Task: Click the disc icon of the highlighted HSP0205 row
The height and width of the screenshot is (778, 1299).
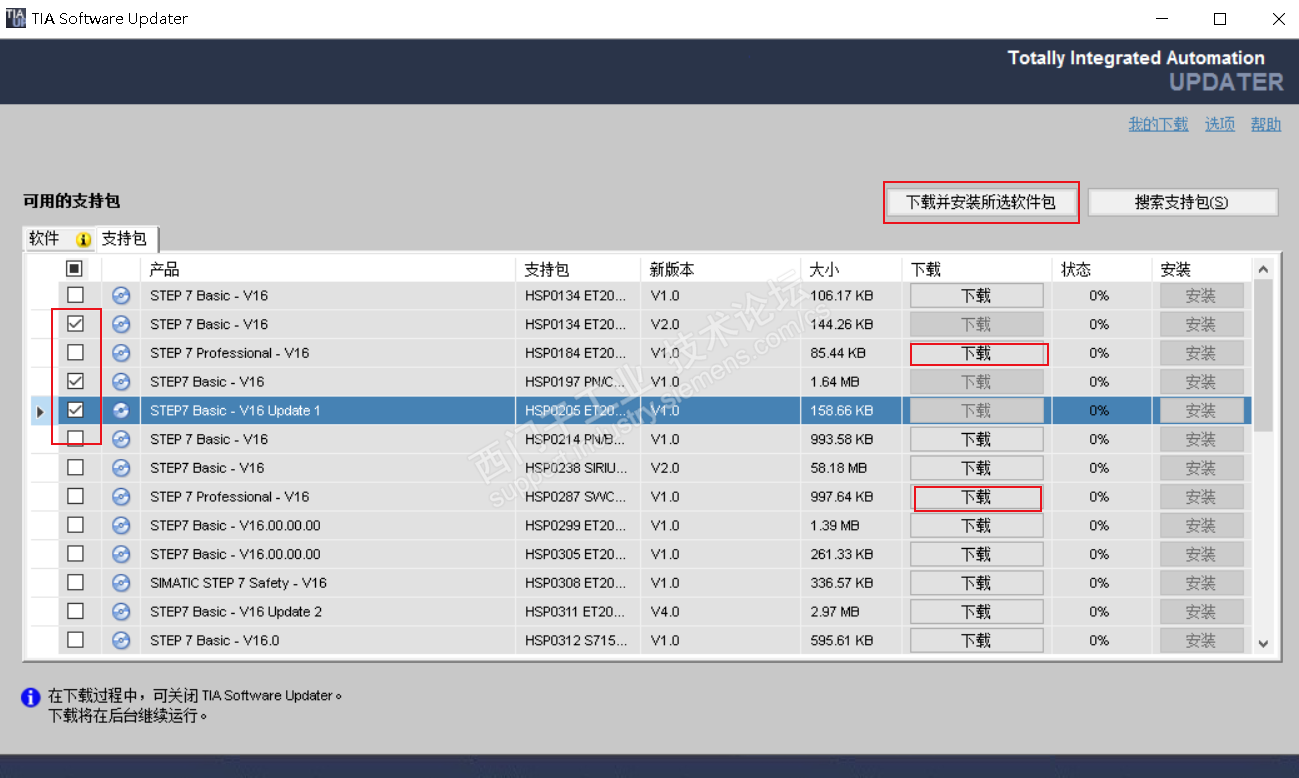Action: [121, 410]
